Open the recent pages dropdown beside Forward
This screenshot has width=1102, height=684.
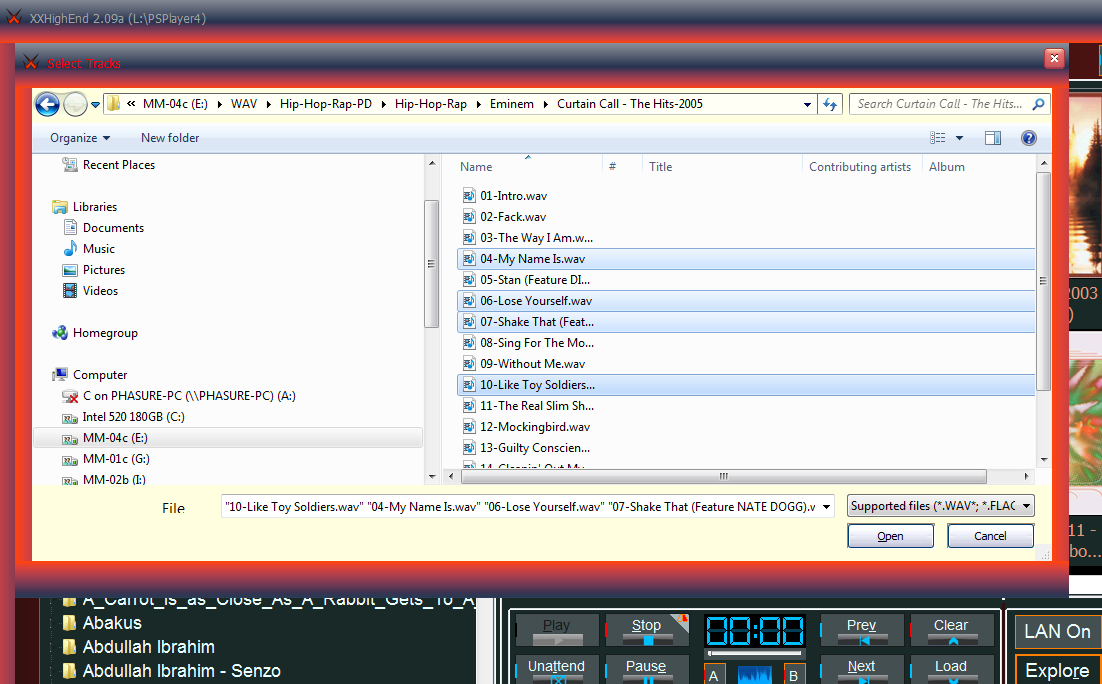pos(95,105)
